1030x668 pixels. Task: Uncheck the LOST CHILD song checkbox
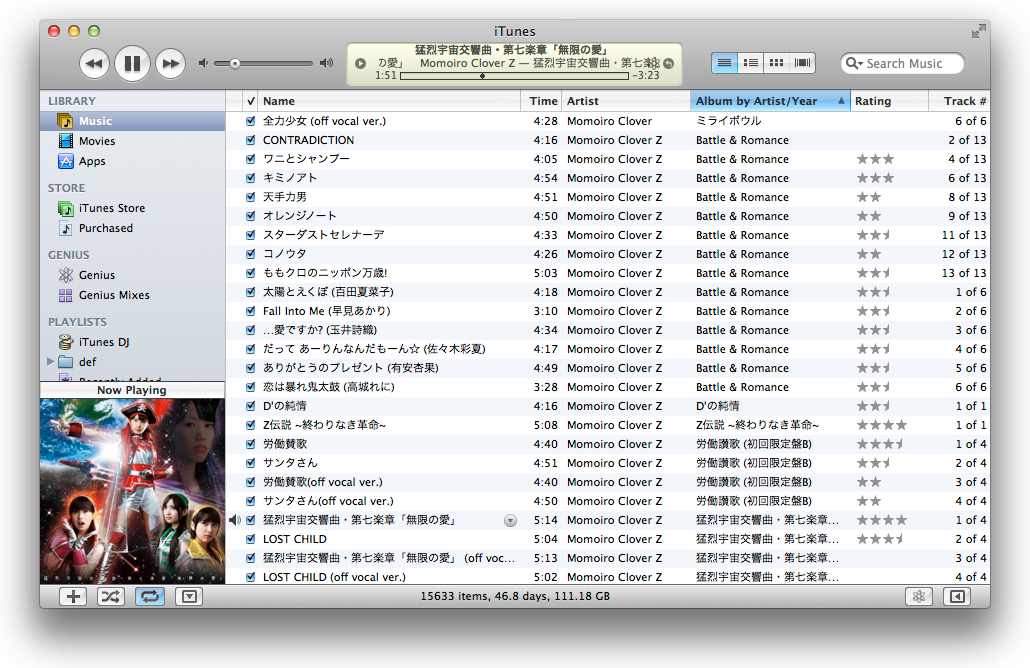click(x=250, y=539)
